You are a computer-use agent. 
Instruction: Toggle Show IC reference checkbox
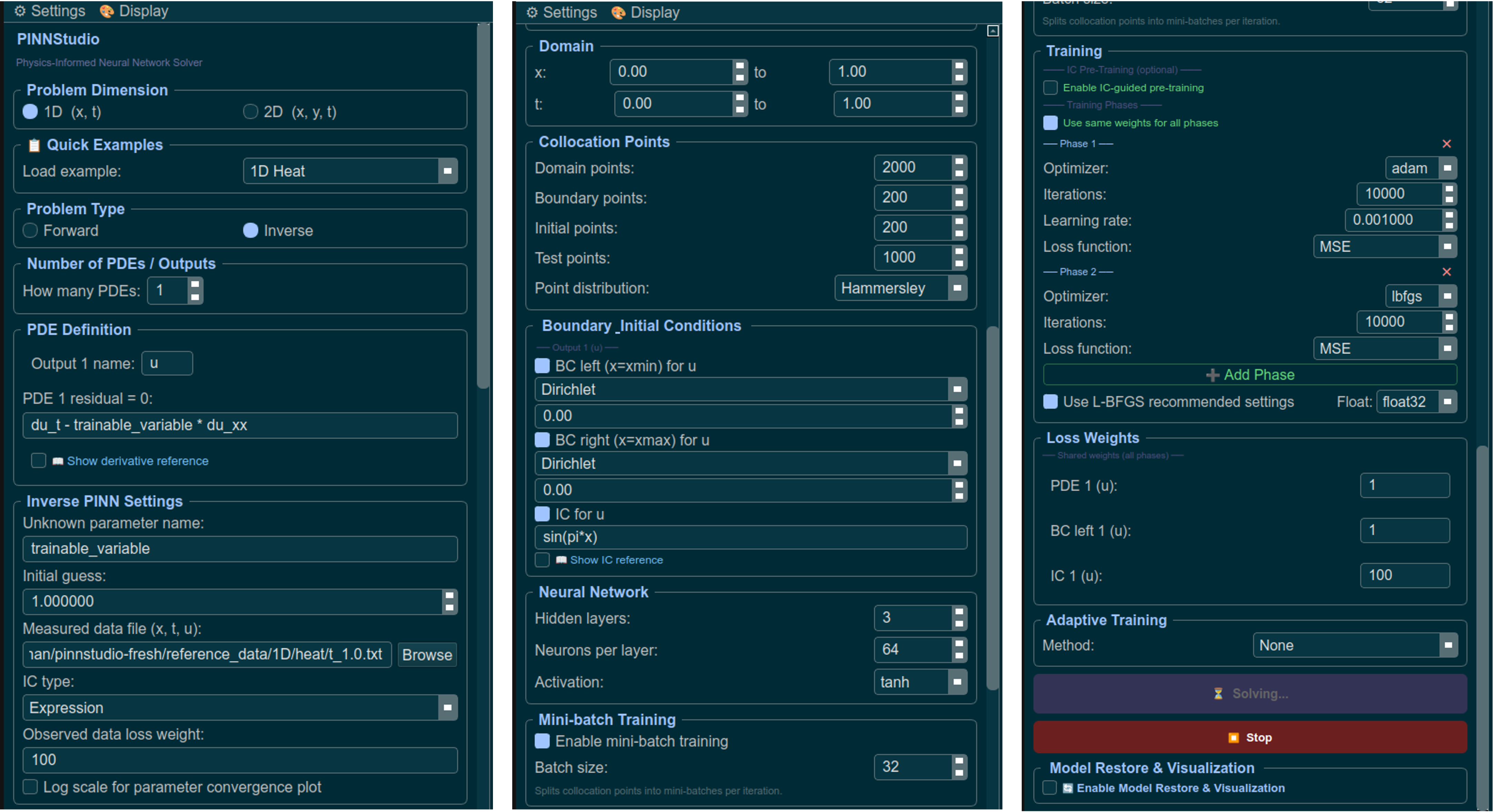542,560
